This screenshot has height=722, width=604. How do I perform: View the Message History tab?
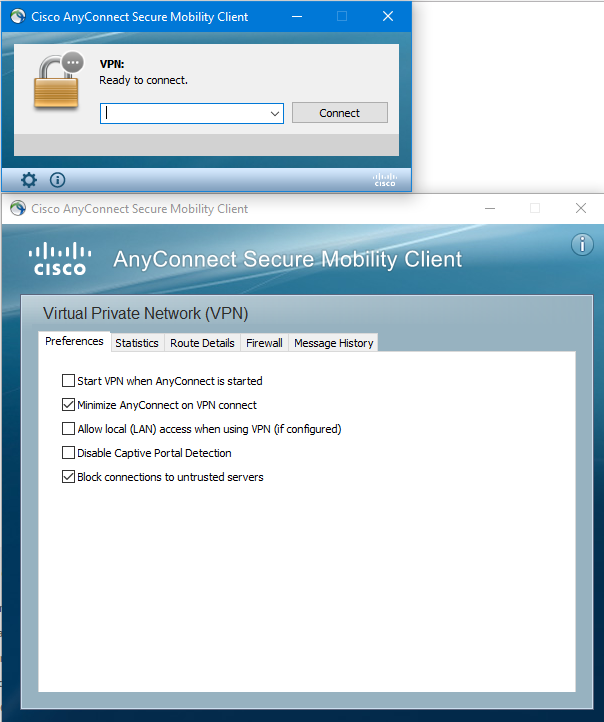tap(333, 343)
